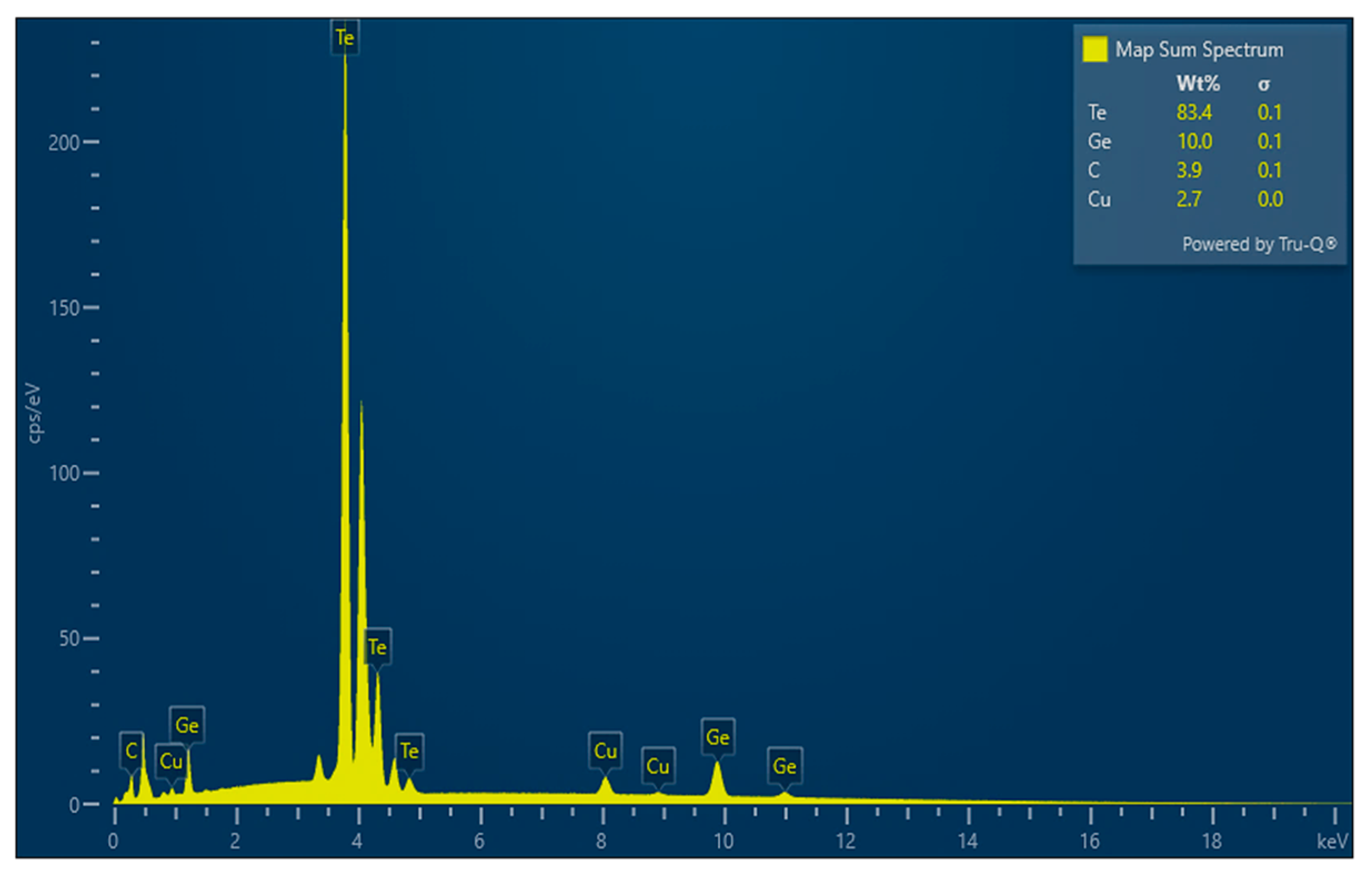Click the Ge label near 11 keV

pyautogui.click(x=784, y=765)
